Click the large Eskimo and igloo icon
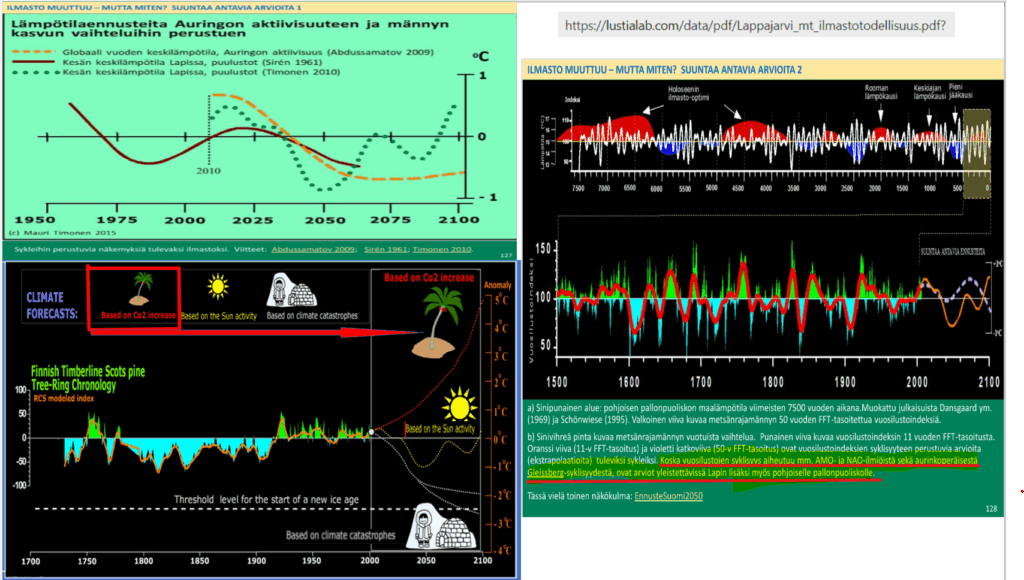The image size is (1024, 580). pos(430,524)
